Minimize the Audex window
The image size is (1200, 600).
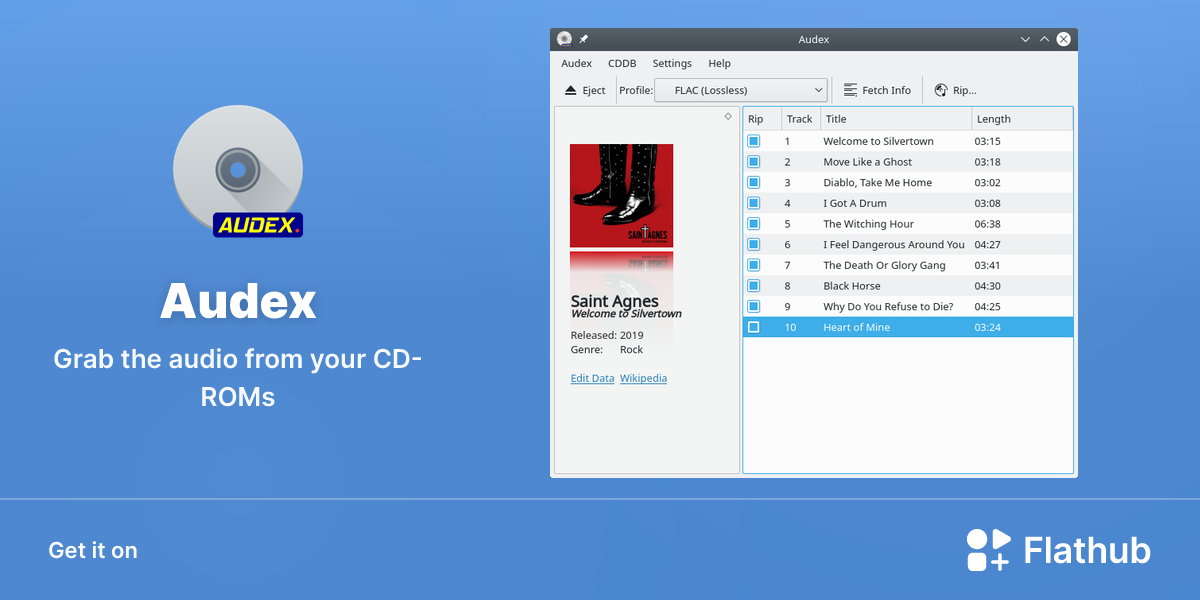[1025, 39]
